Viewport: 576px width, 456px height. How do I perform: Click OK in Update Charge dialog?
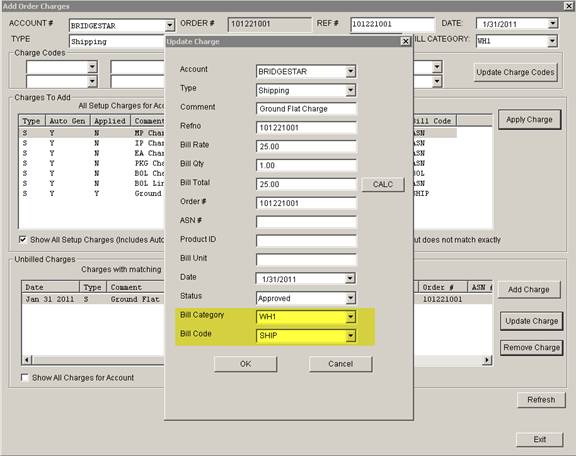click(x=245, y=364)
